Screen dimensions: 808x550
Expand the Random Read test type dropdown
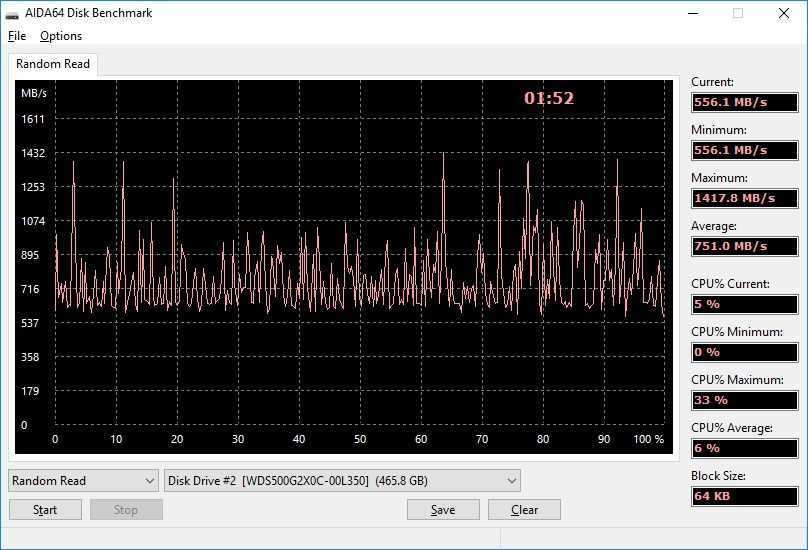pos(83,481)
